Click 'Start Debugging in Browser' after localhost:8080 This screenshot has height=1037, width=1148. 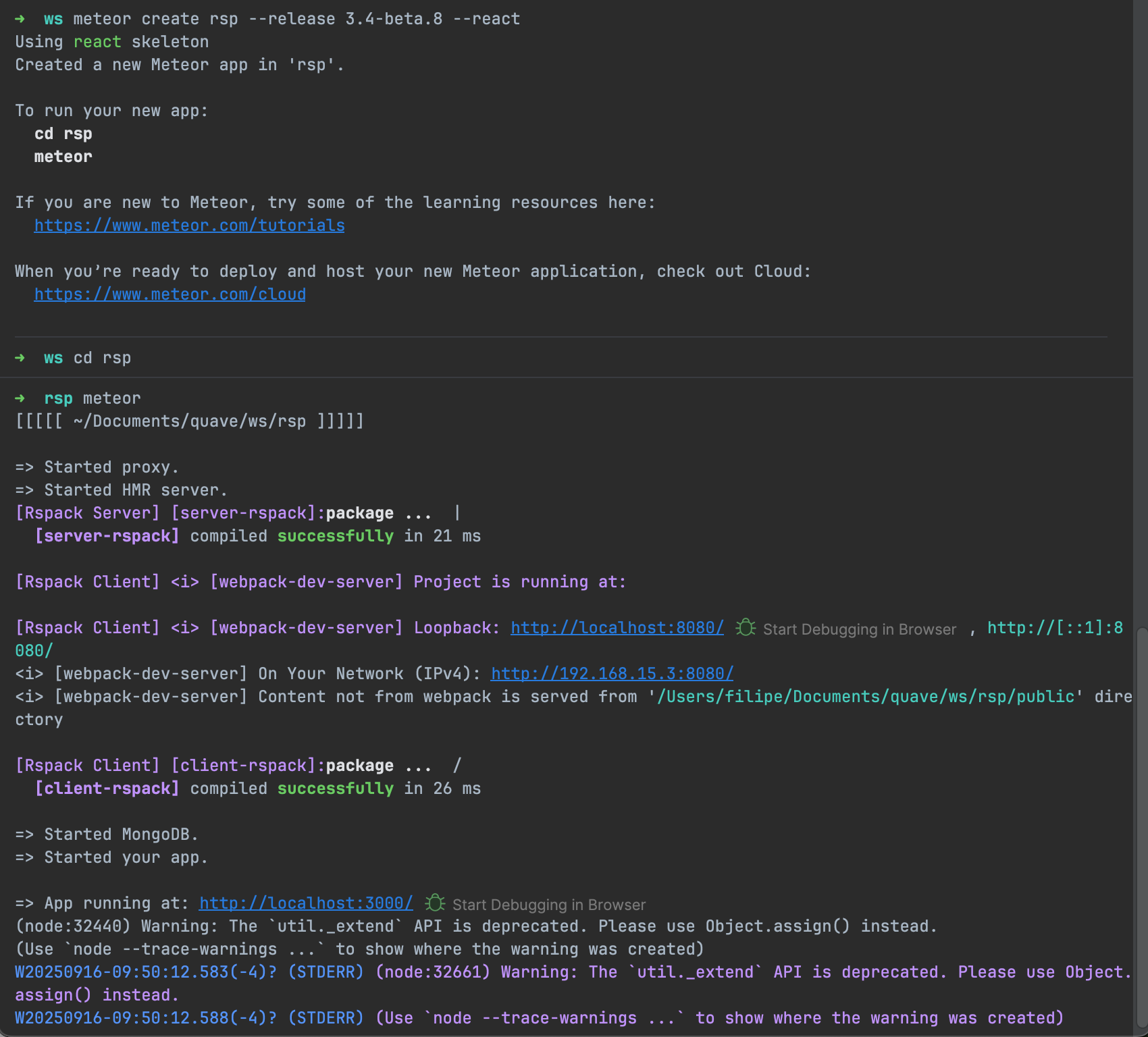tap(859, 629)
